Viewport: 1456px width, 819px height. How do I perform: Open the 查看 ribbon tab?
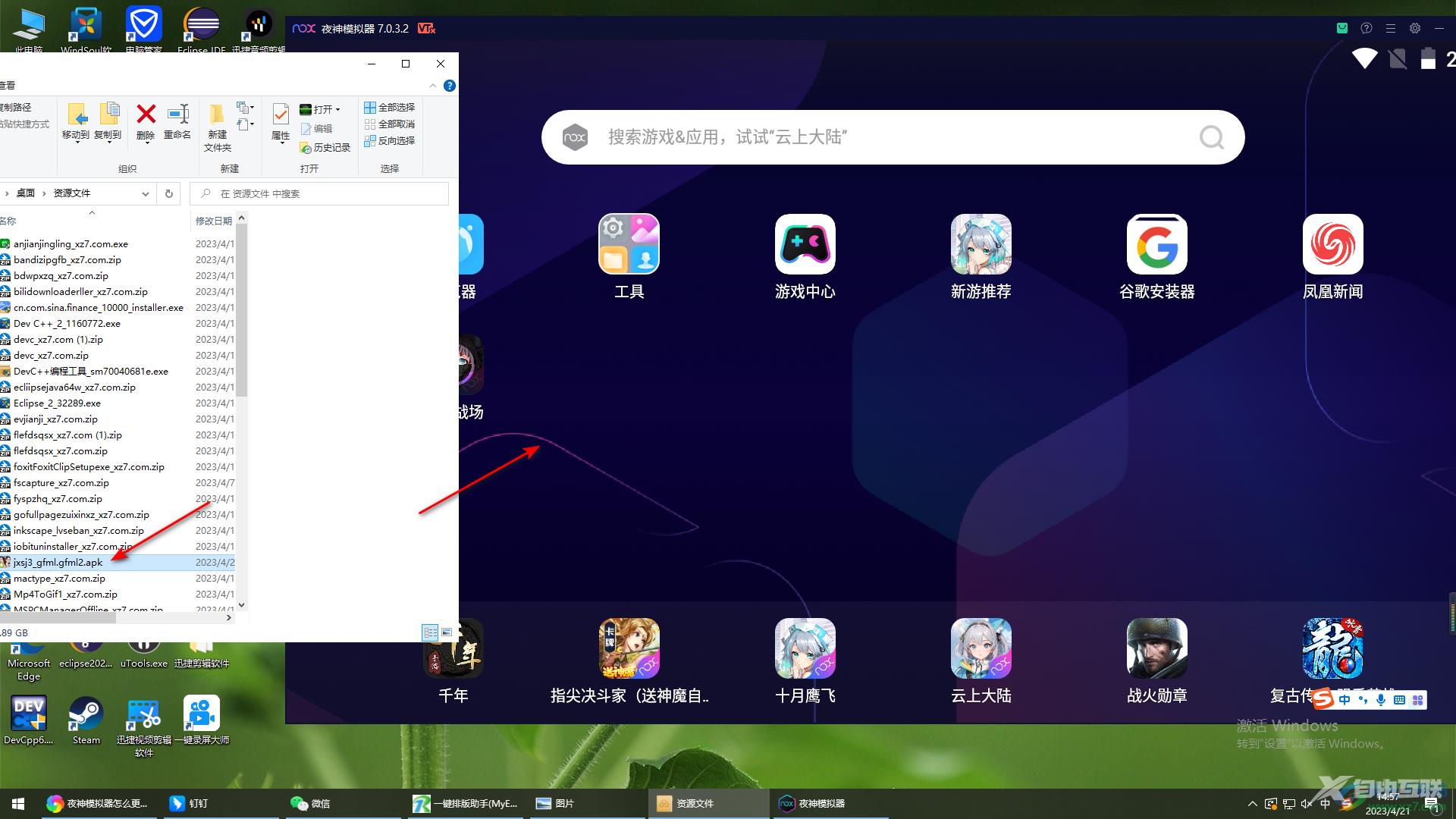coord(8,86)
